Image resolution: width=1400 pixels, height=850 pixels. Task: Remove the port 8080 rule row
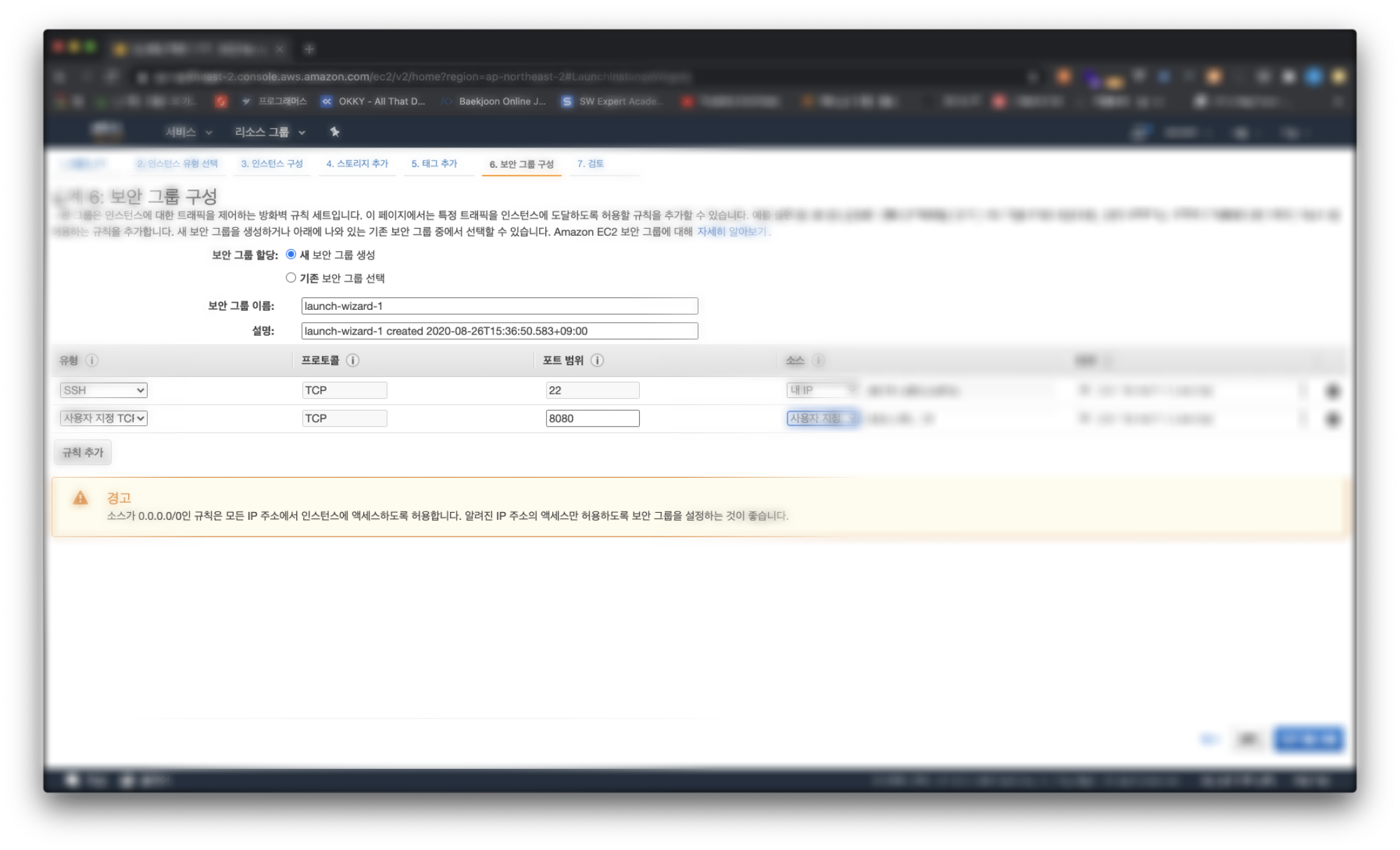[1333, 419]
